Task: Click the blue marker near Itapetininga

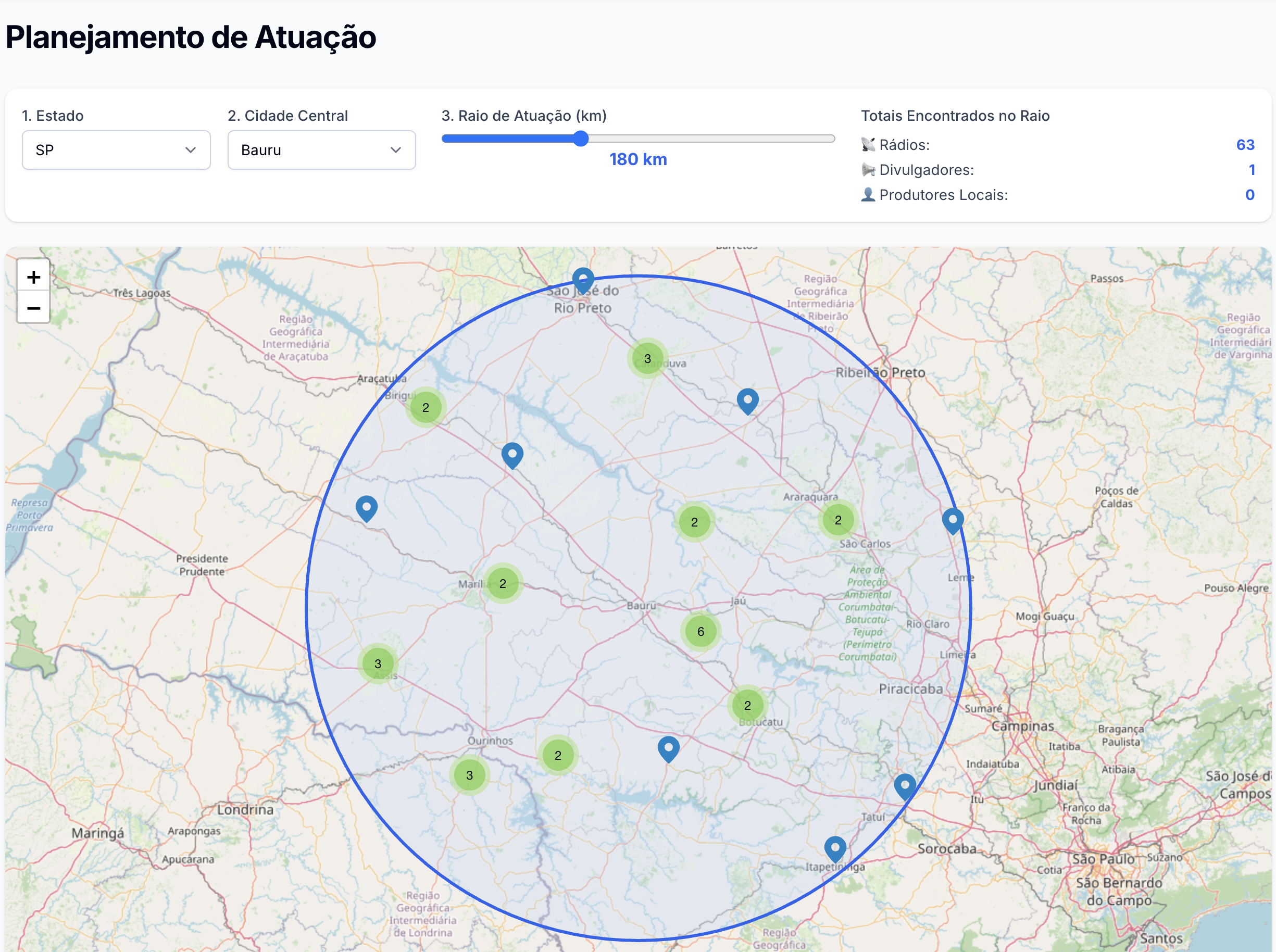Action: pyautogui.click(x=834, y=848)
